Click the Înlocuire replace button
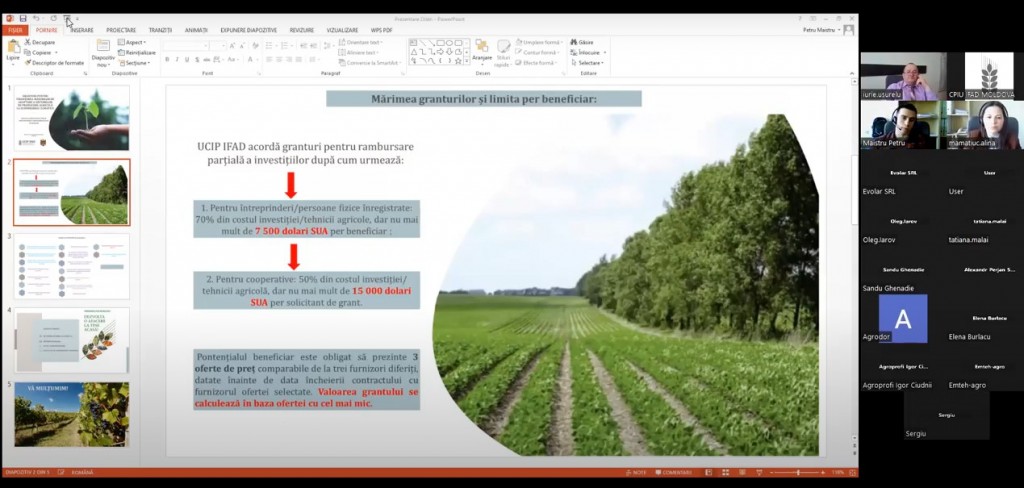The image size is (1024, 488). point(588,52)
